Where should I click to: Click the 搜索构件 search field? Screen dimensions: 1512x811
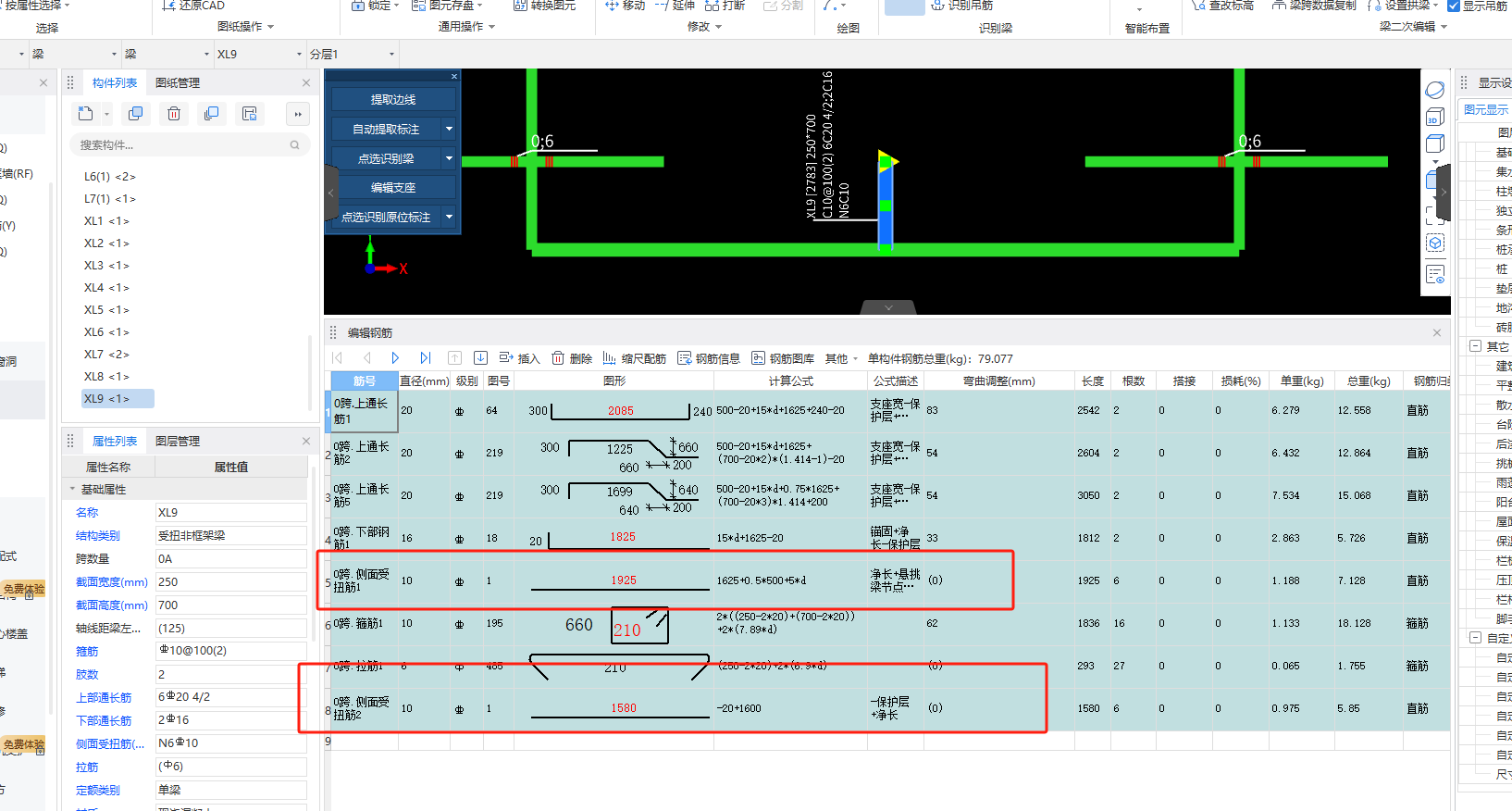[190, 145]
